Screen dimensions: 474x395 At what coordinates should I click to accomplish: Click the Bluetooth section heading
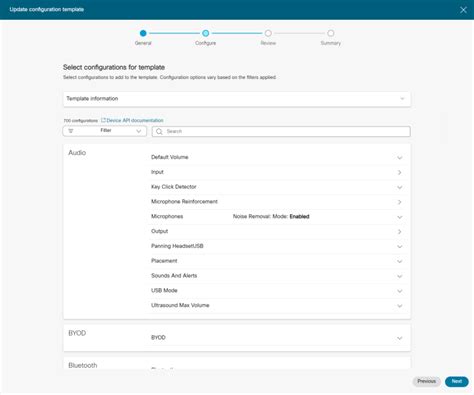[83, 365]
